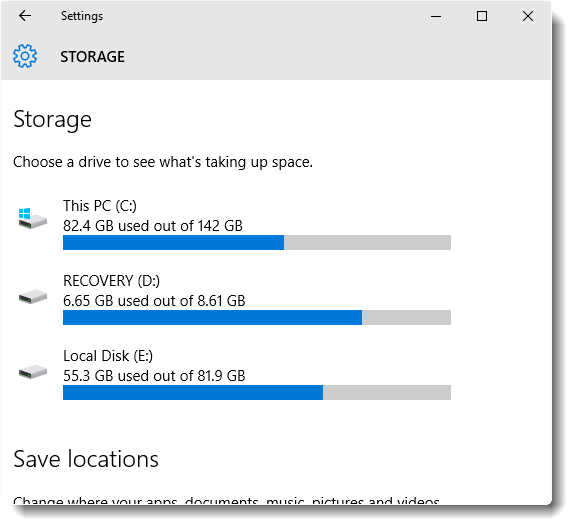Click the D: drive usage bar

[257, 318]
